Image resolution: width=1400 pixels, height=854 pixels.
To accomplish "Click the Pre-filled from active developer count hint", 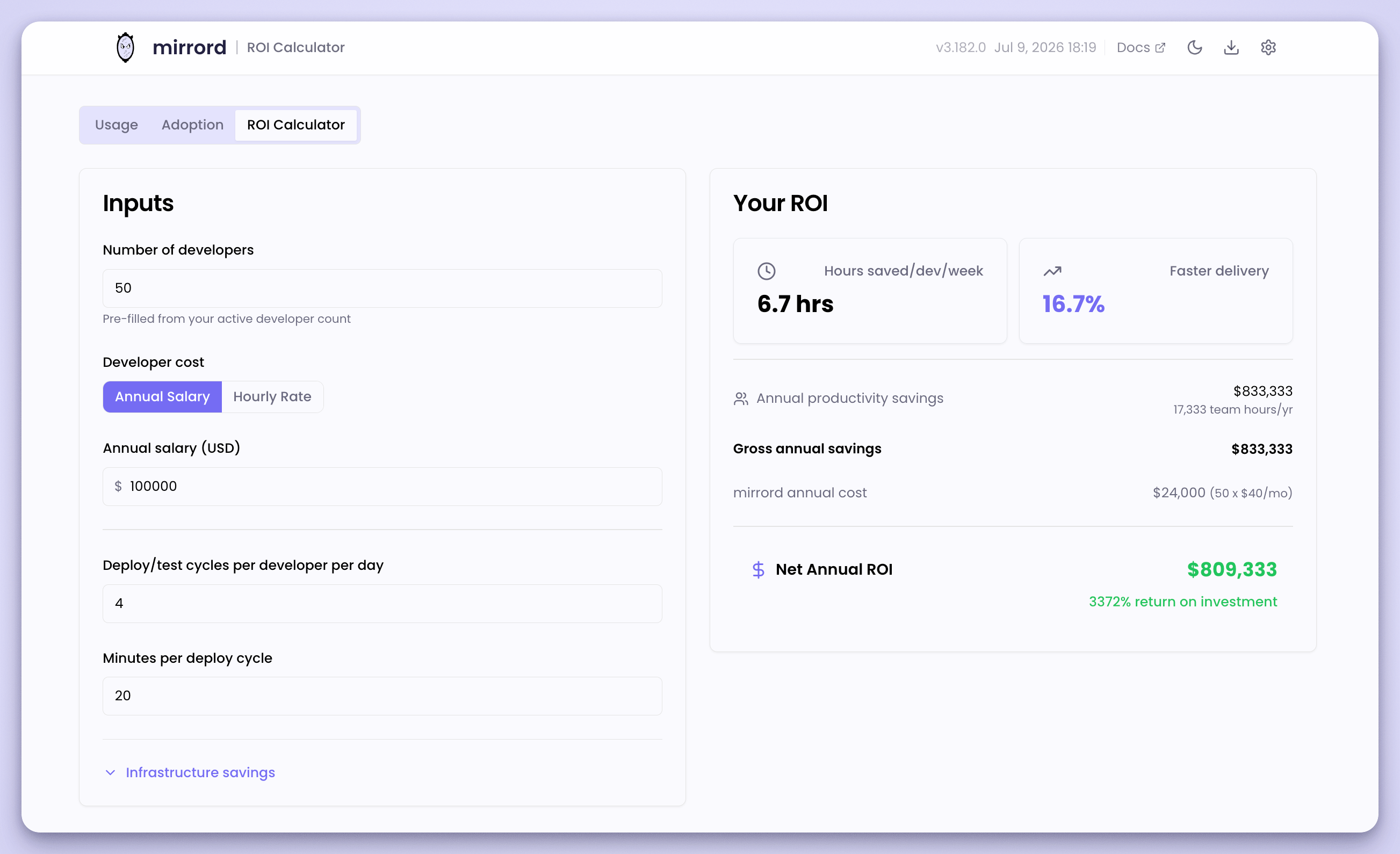I will [227, 319].
